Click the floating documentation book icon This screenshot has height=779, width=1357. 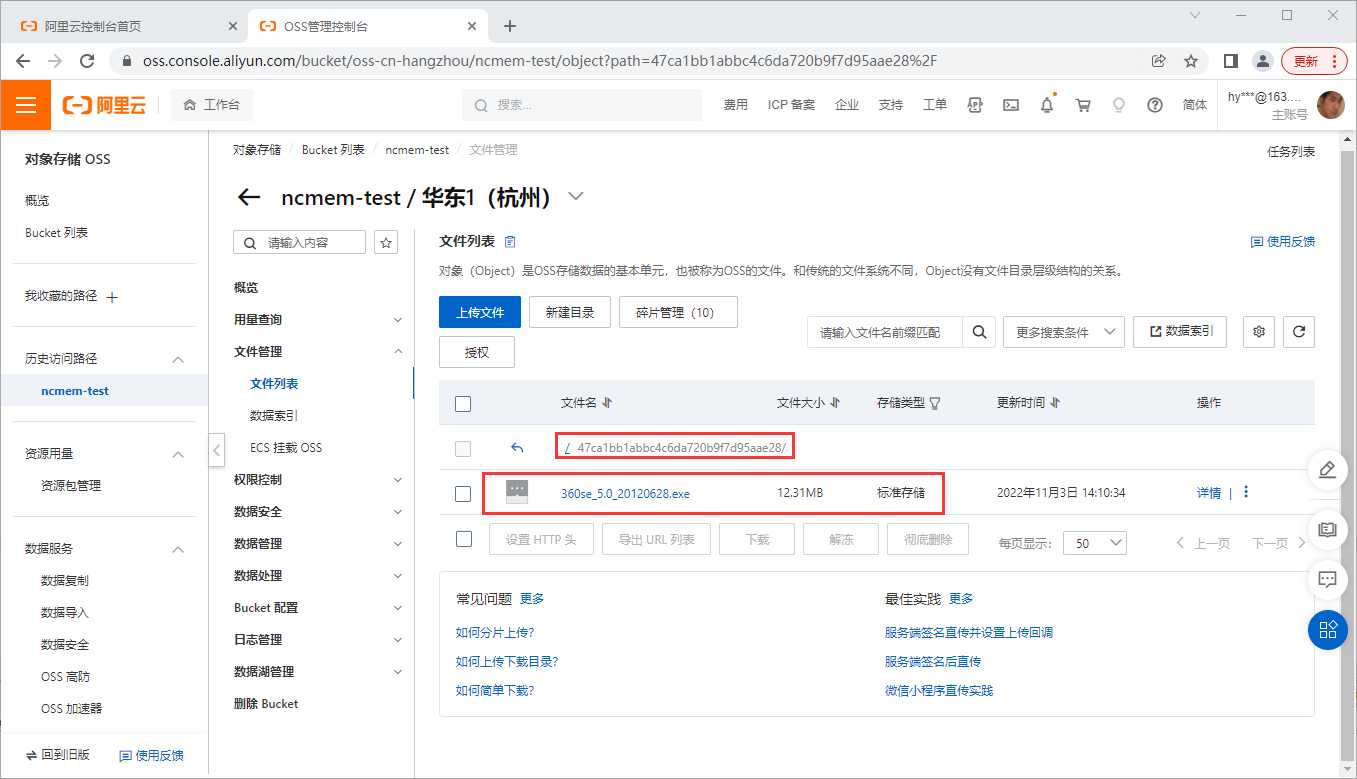[x=1328, y=529]
